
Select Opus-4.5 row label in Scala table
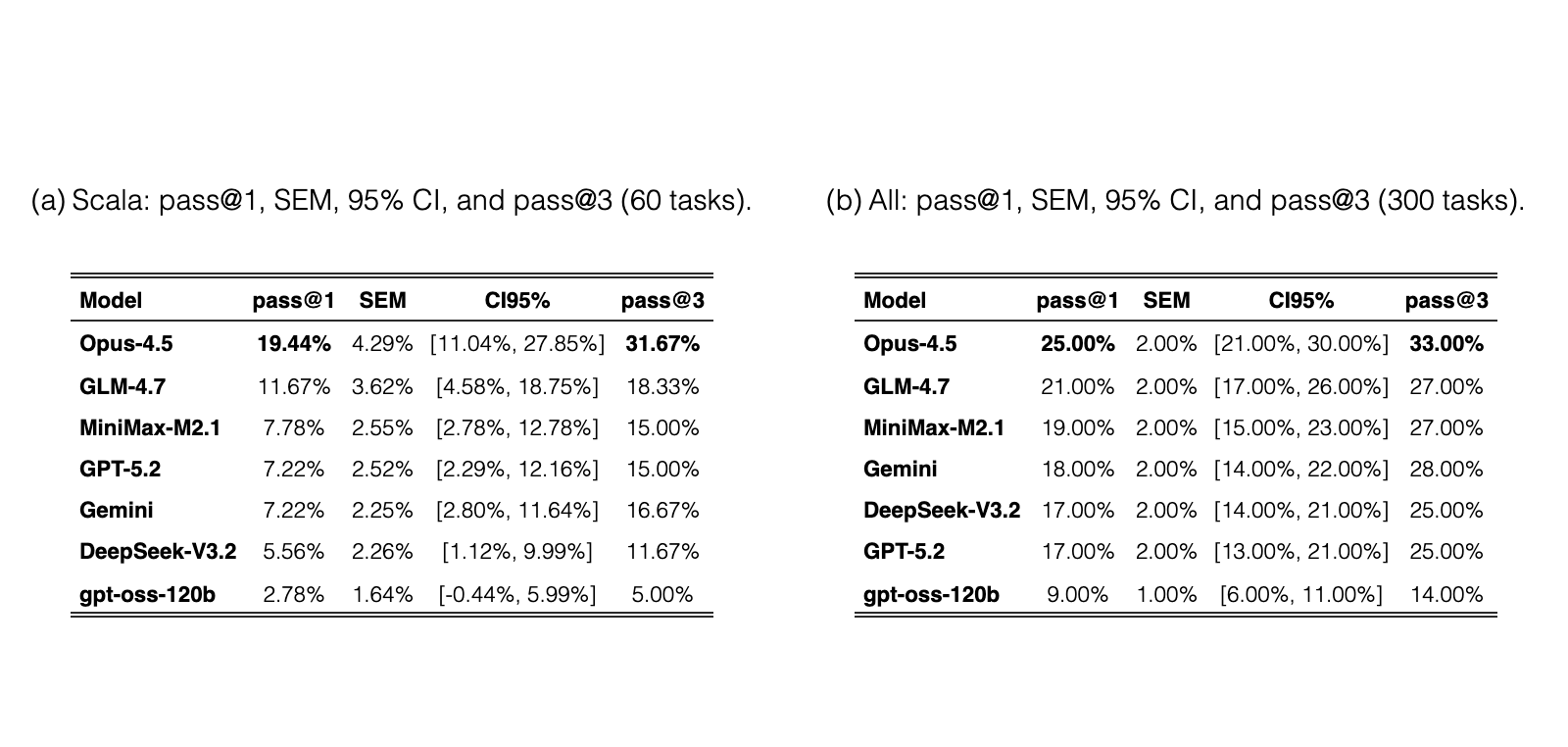click(x=126, y=344)
